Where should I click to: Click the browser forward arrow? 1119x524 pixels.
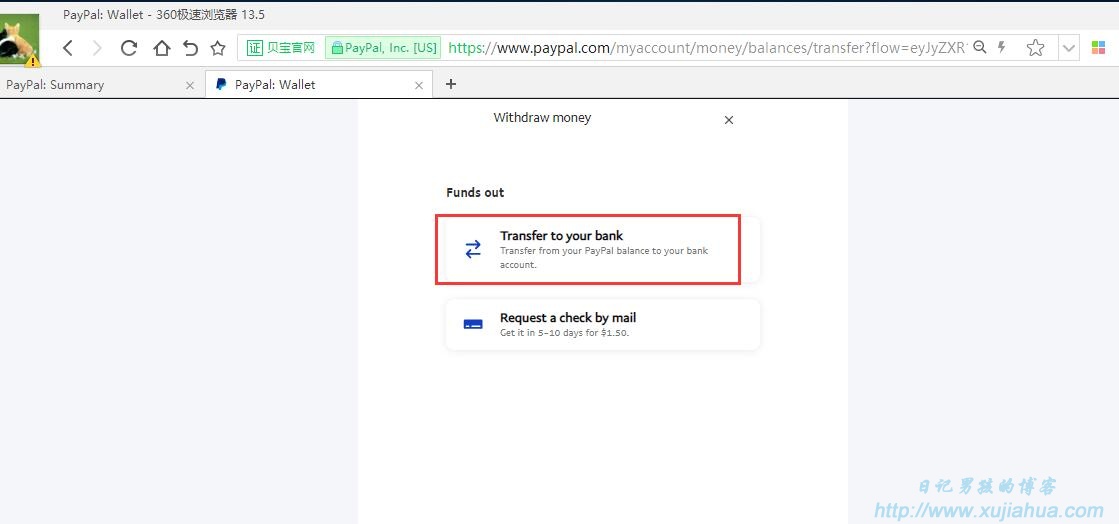[x=98, y=48]
